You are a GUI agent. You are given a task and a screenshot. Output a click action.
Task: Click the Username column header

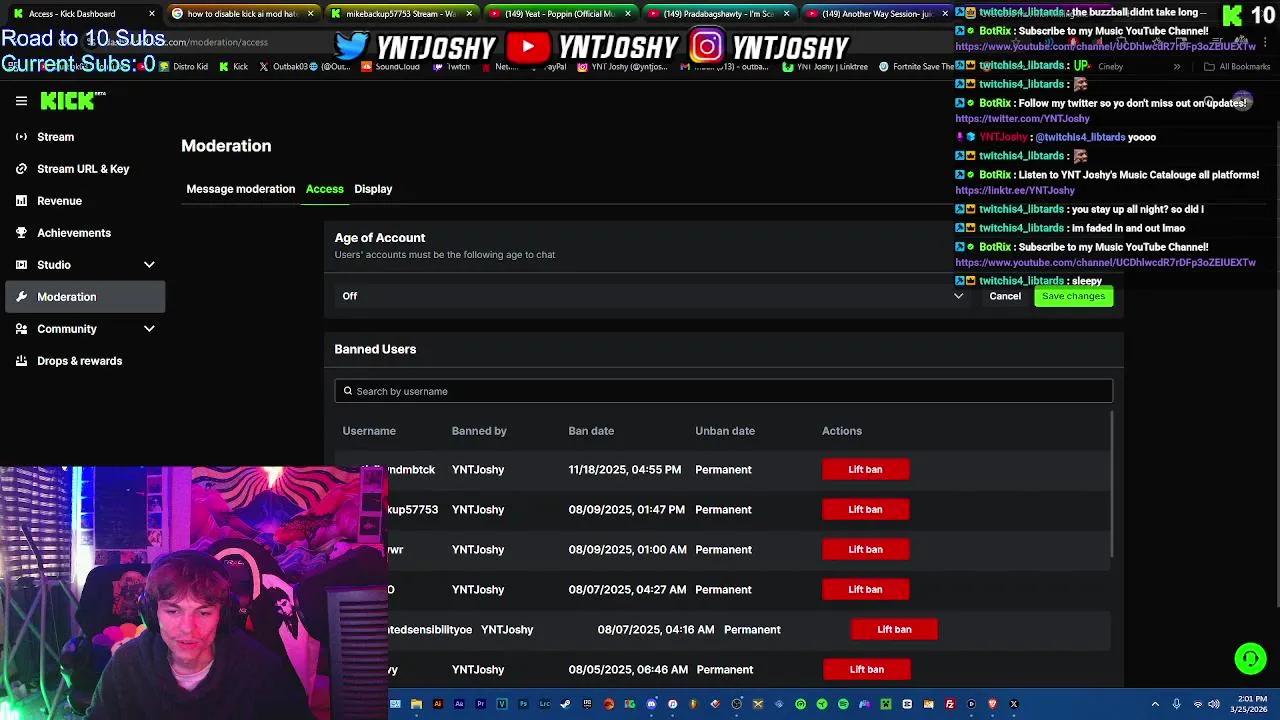369,431
